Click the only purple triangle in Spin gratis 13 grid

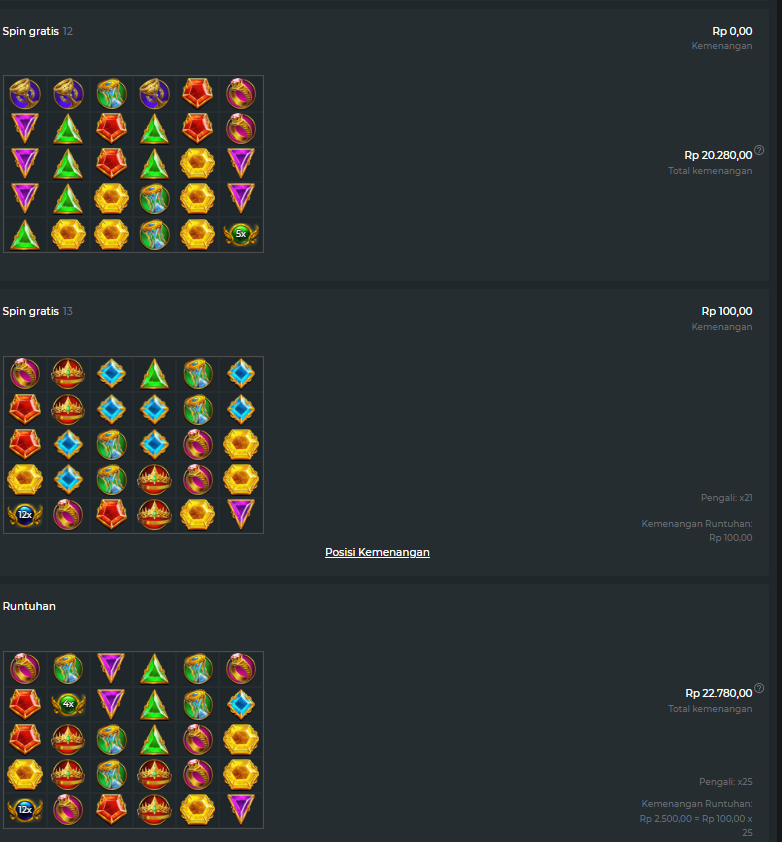pos(241,514)
